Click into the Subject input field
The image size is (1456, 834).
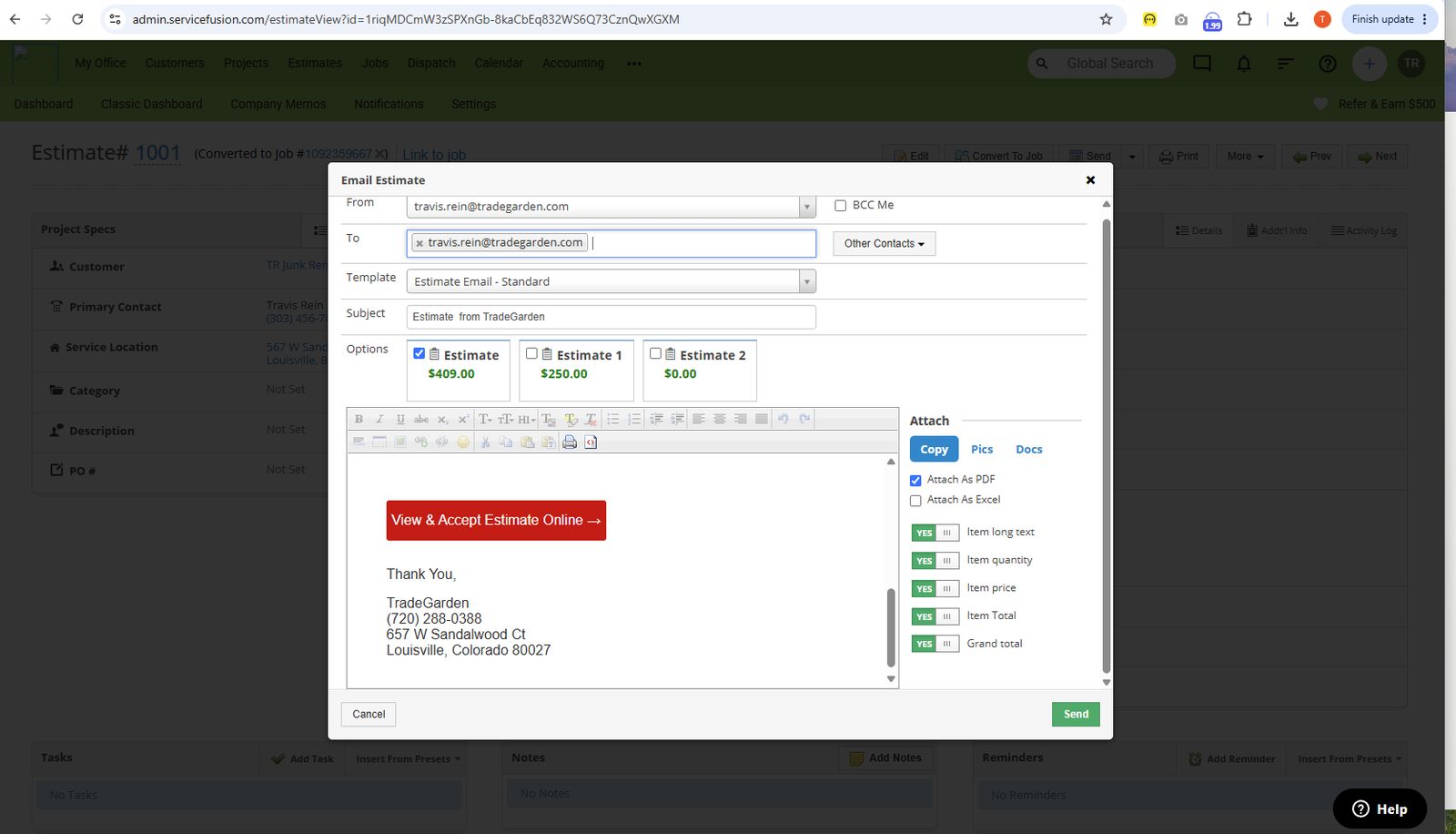612,317
